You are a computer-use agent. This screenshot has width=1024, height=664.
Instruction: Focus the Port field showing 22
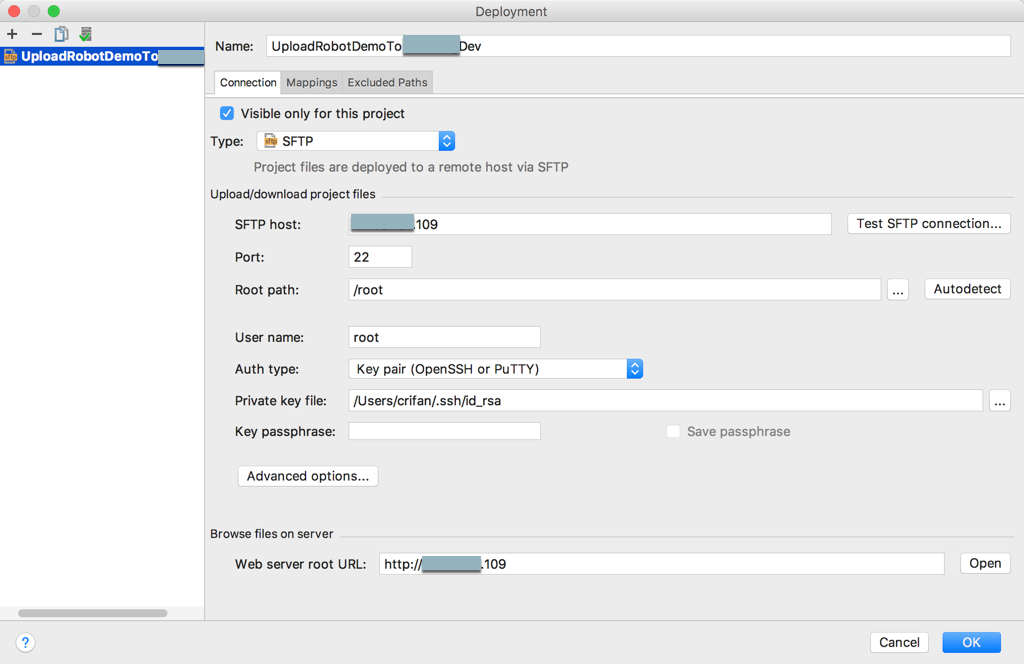click(380, 257)
